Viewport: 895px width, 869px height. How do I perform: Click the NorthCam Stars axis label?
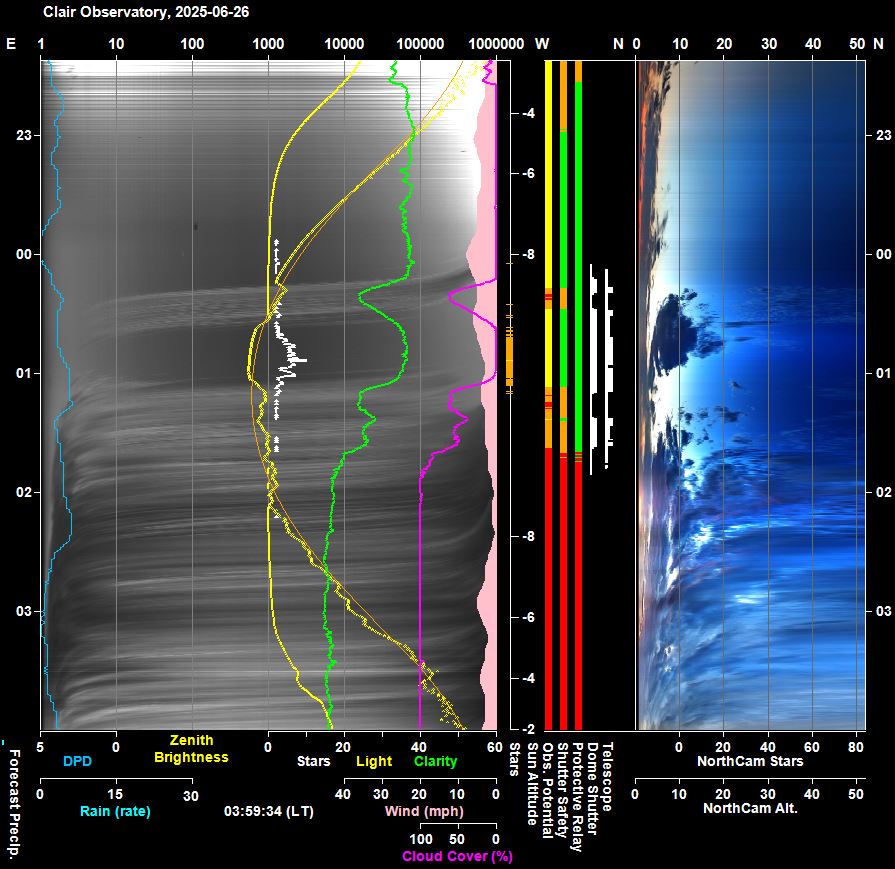point(750,762)
